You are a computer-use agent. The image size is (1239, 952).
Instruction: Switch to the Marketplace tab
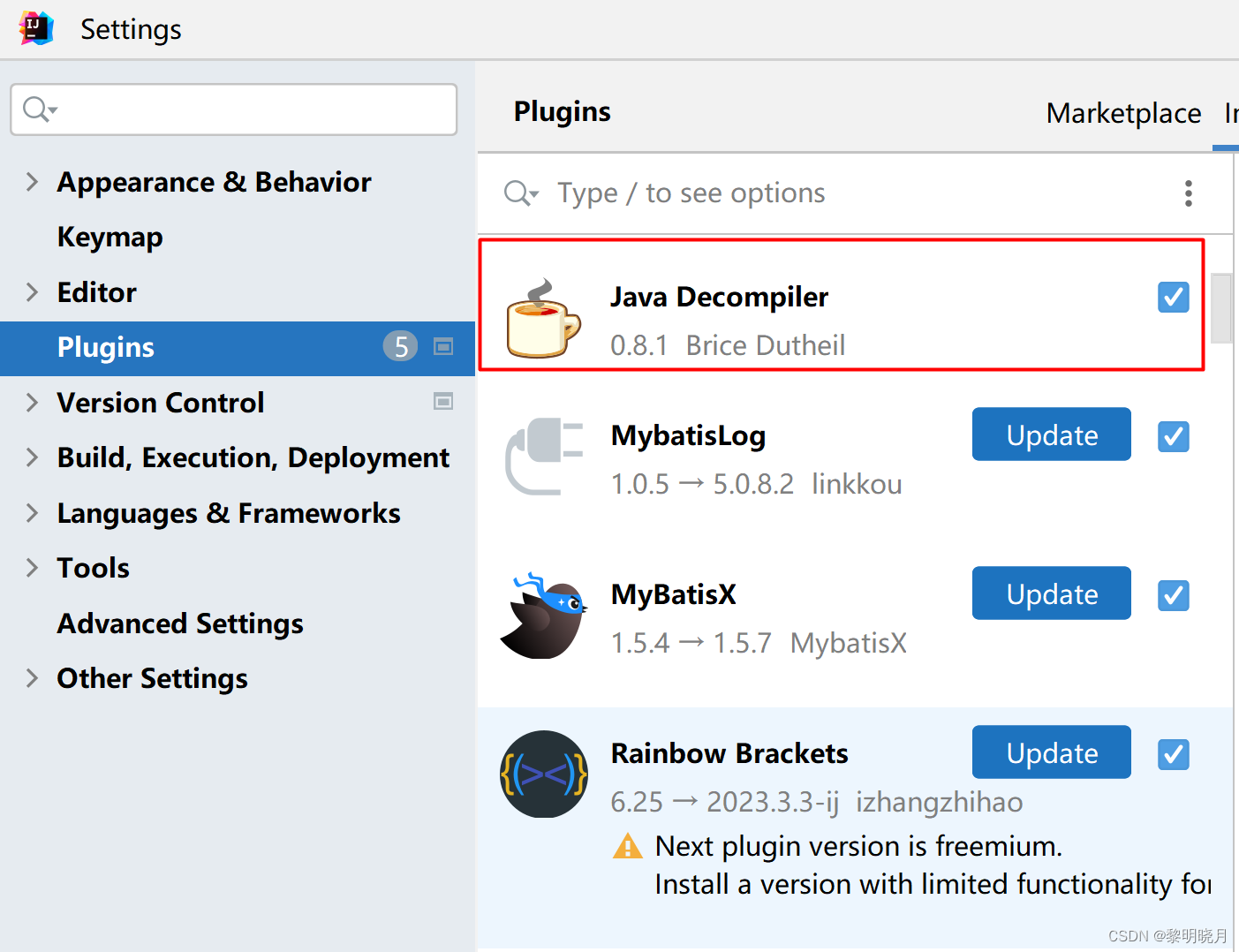pyautogui.click(x=1123, y=113)
